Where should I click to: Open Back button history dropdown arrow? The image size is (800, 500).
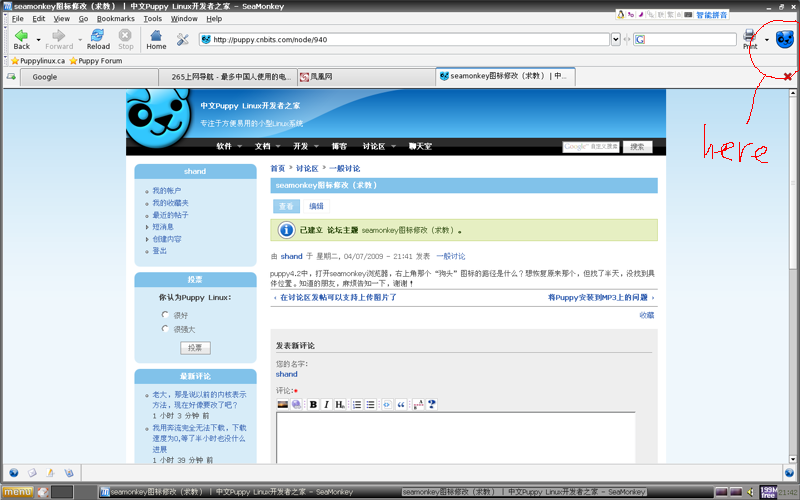click(38, 39)
